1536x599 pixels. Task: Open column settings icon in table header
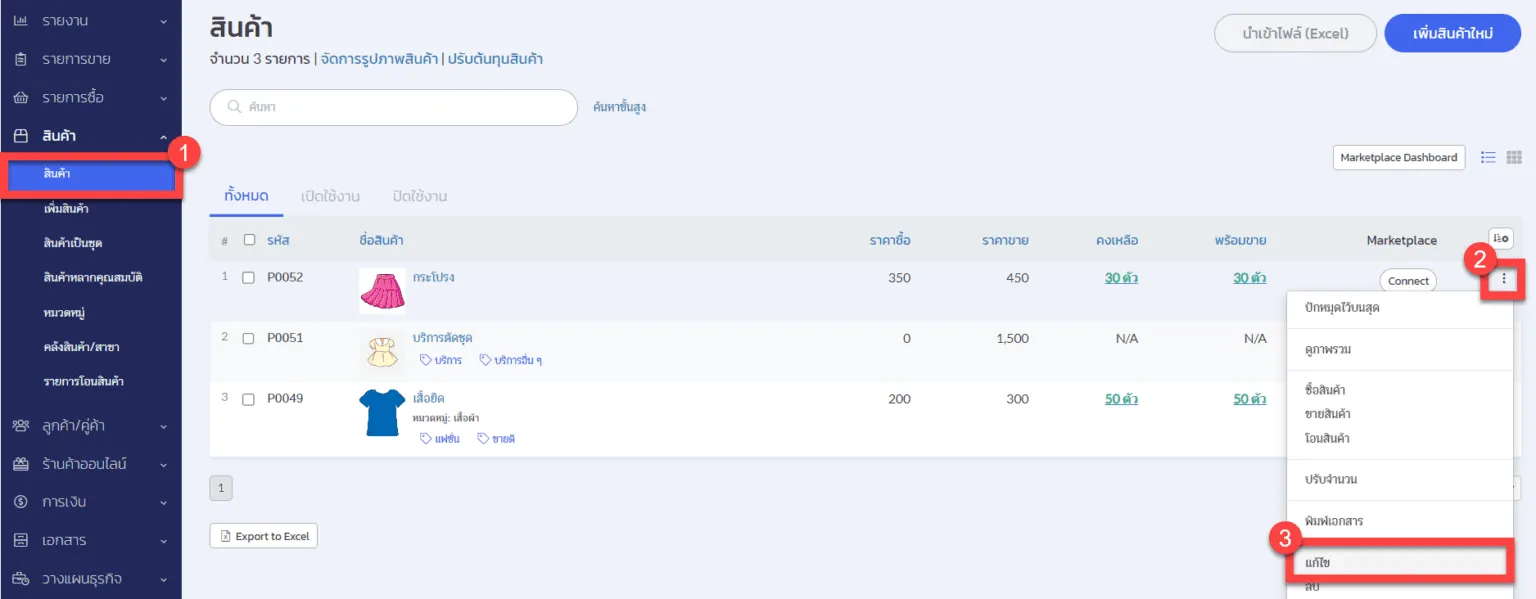click(1500, 238)
